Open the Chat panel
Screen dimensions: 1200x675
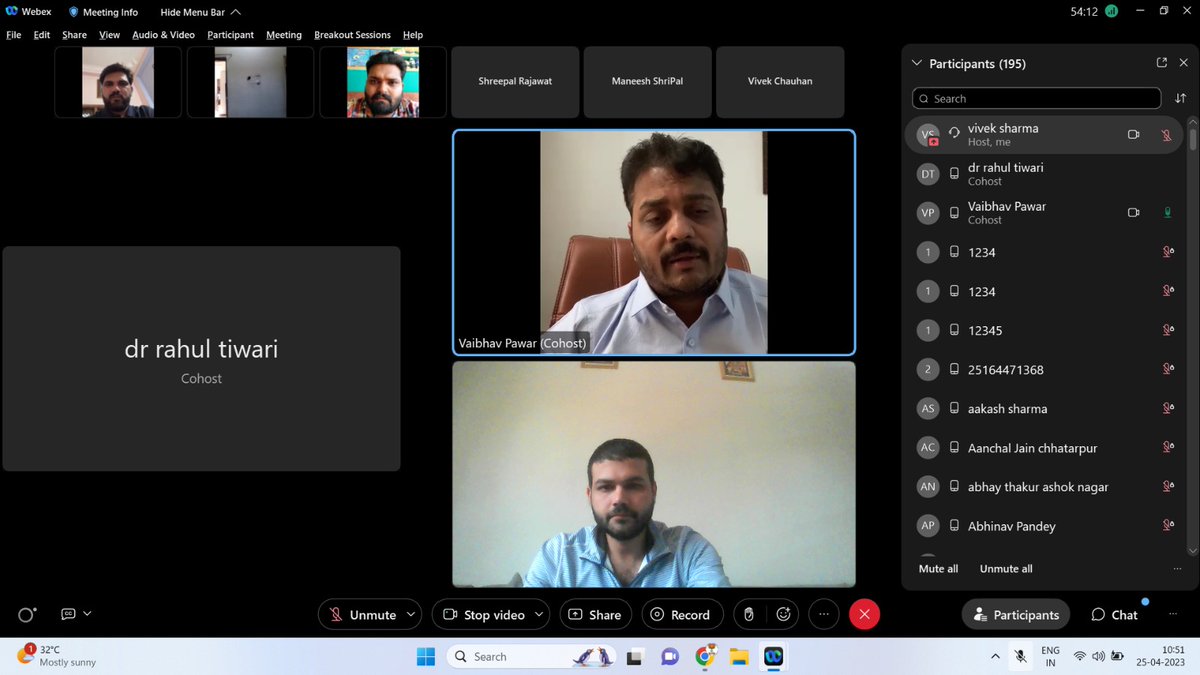1115,615
